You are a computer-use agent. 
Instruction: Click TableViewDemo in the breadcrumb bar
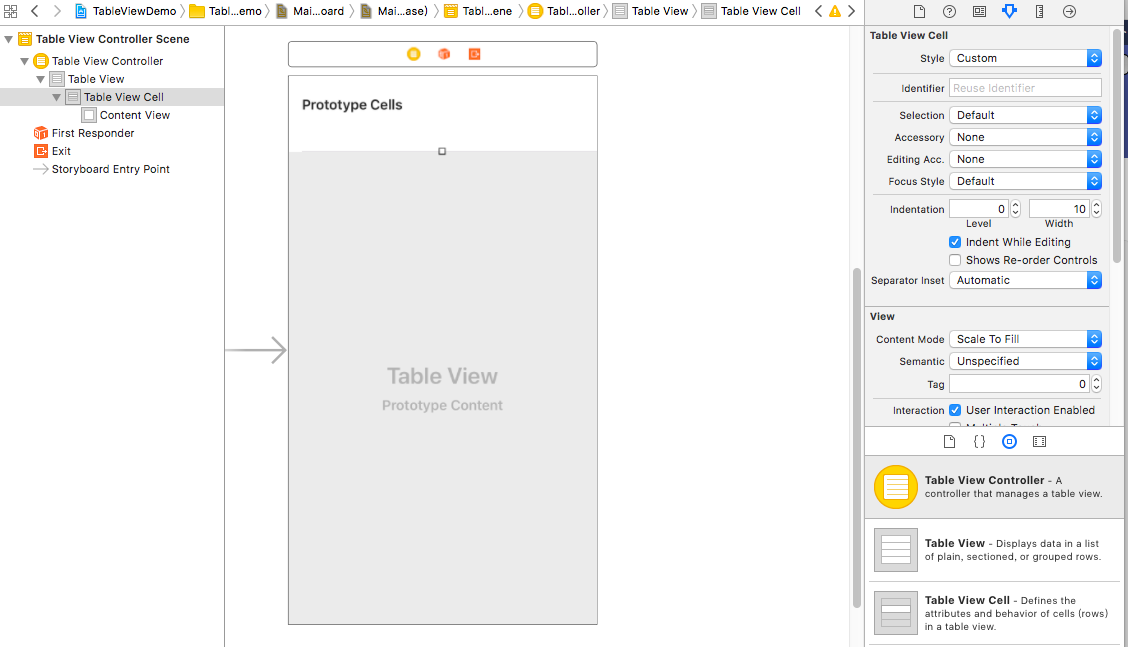pos(134,11)
